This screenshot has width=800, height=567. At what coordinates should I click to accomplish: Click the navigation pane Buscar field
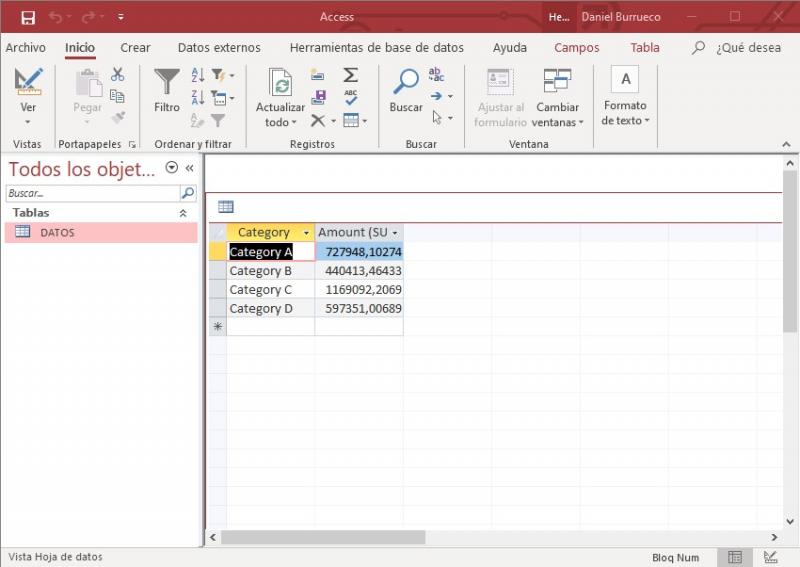point(92,193)
